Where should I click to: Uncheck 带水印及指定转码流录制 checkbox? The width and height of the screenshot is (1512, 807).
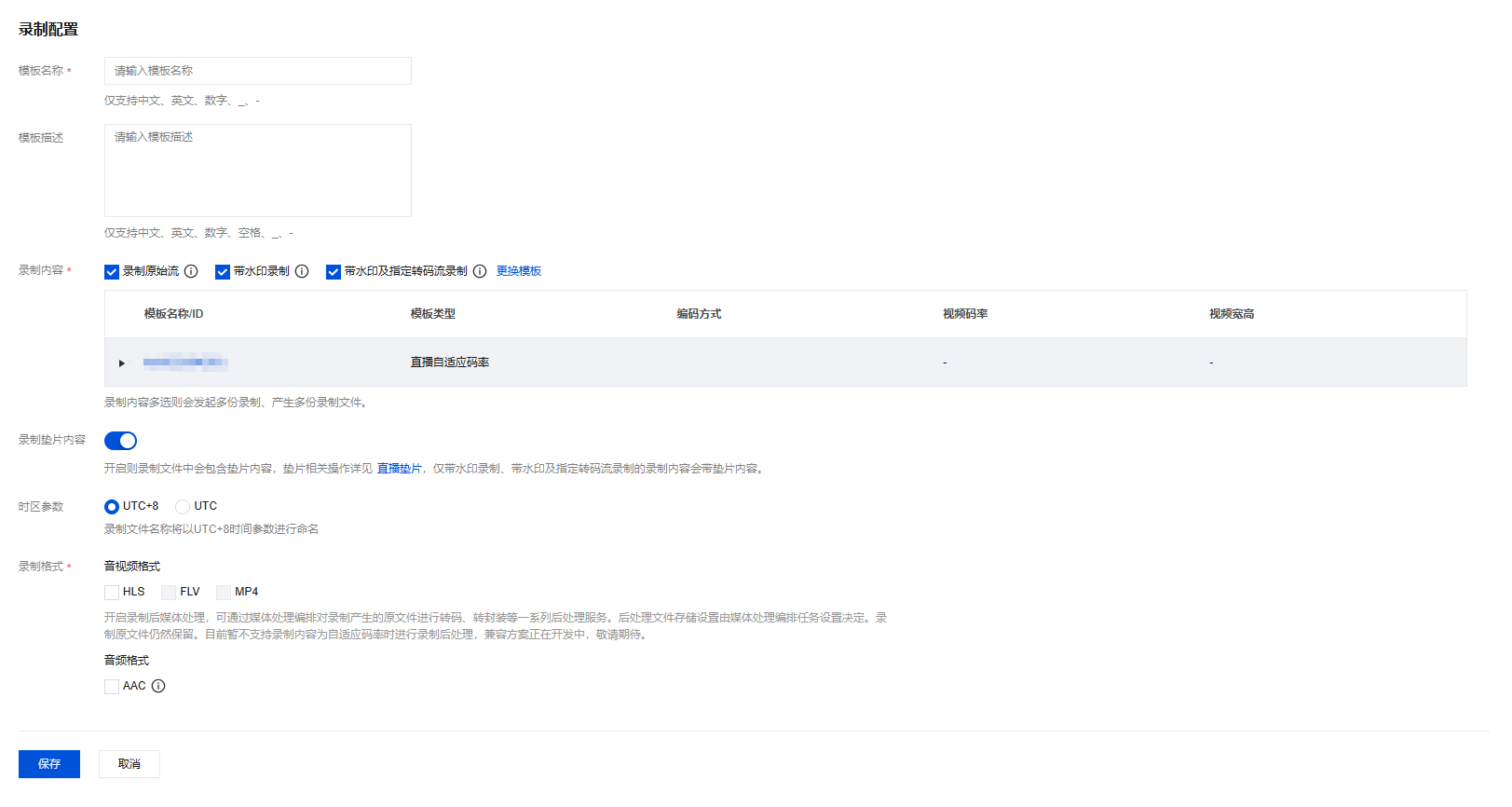point(334,272)
